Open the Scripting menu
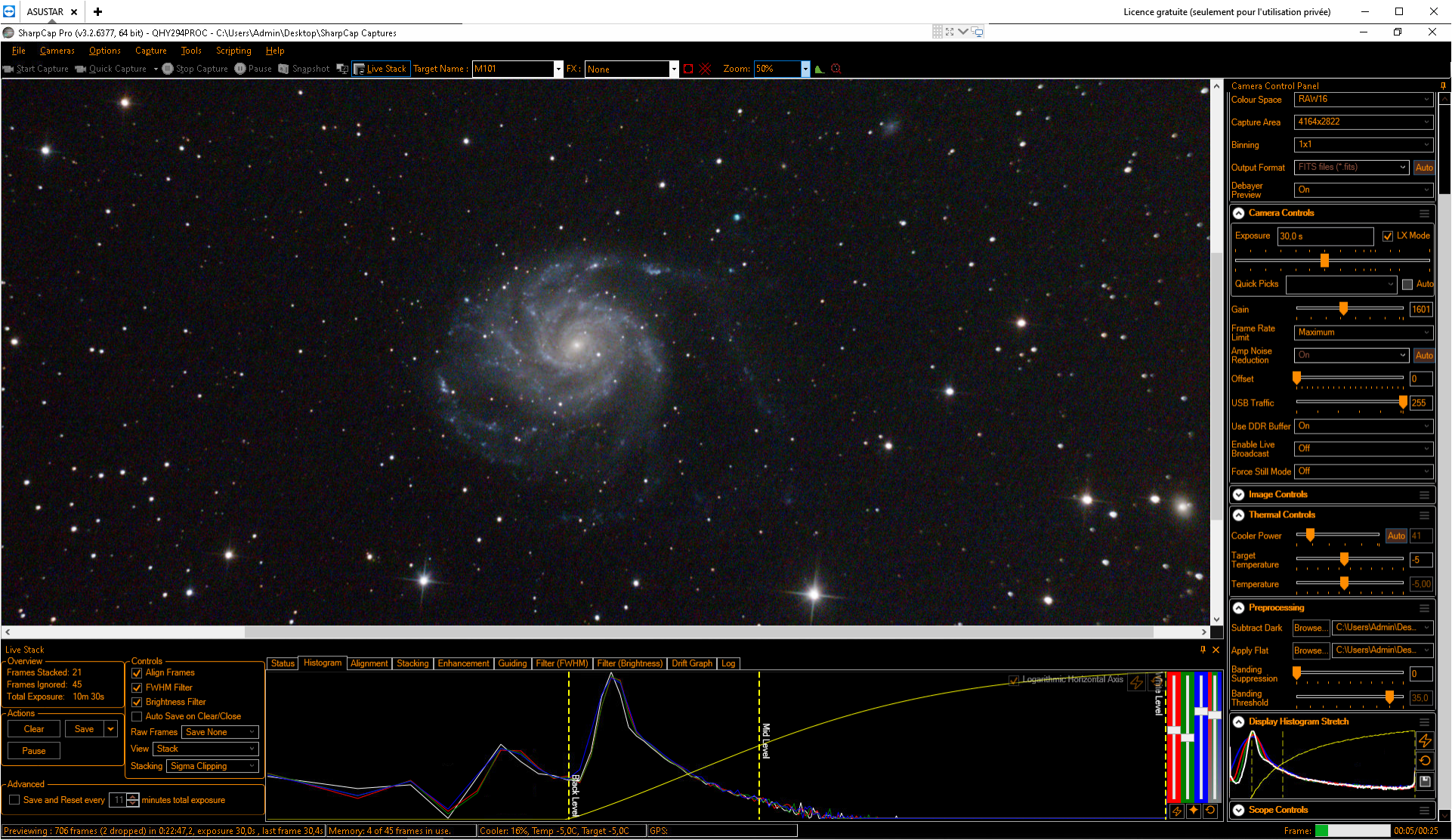The image size is (1452, 840). click(233, 51)
